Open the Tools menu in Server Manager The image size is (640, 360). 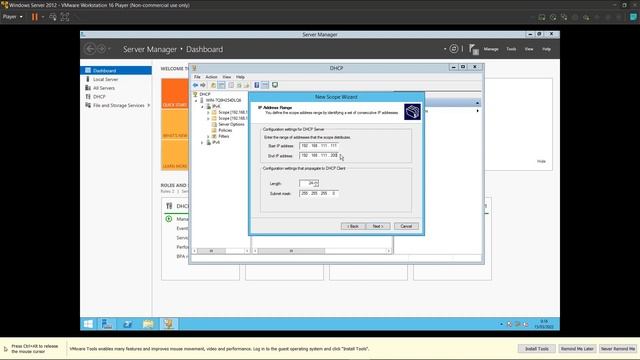pyautogui.click(x=511, y=49)
